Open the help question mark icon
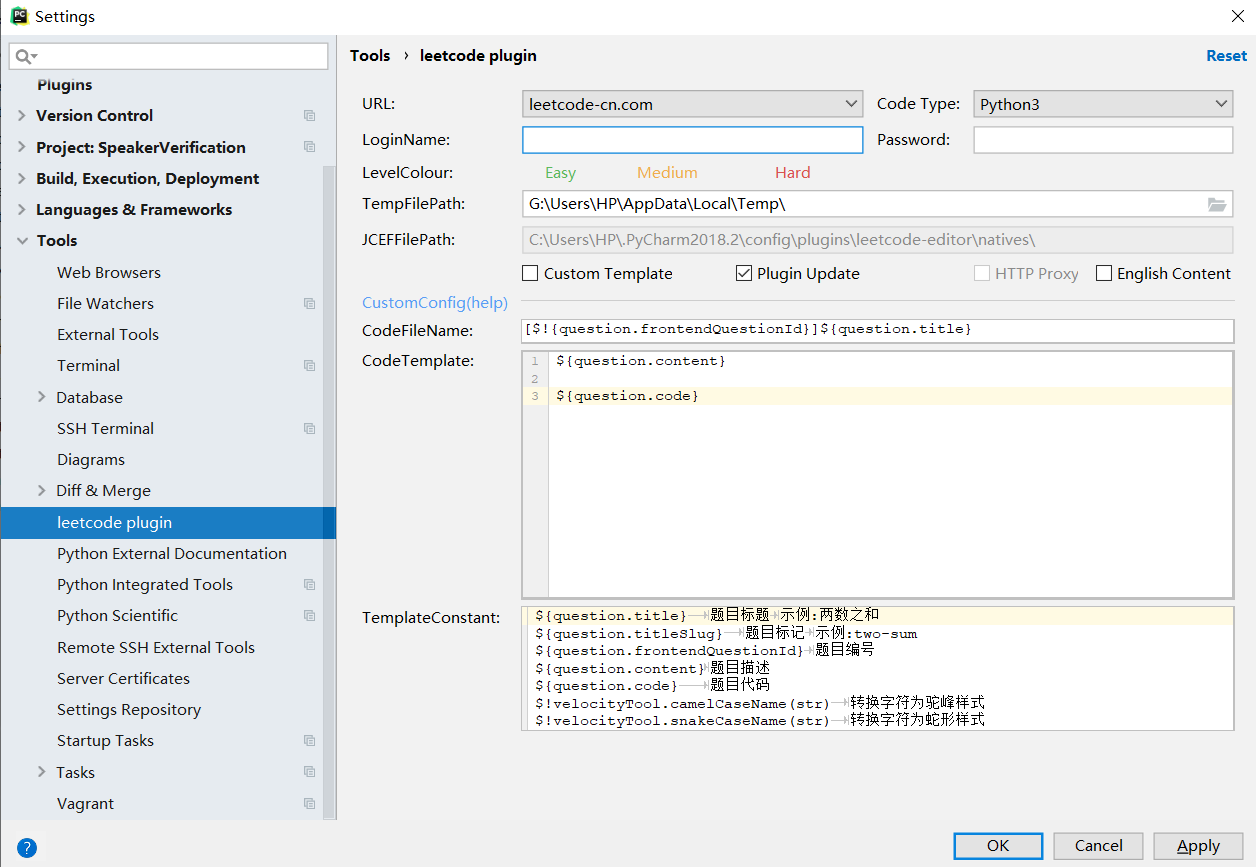Screen dimensions: 1256x867 tap(27, 847)
